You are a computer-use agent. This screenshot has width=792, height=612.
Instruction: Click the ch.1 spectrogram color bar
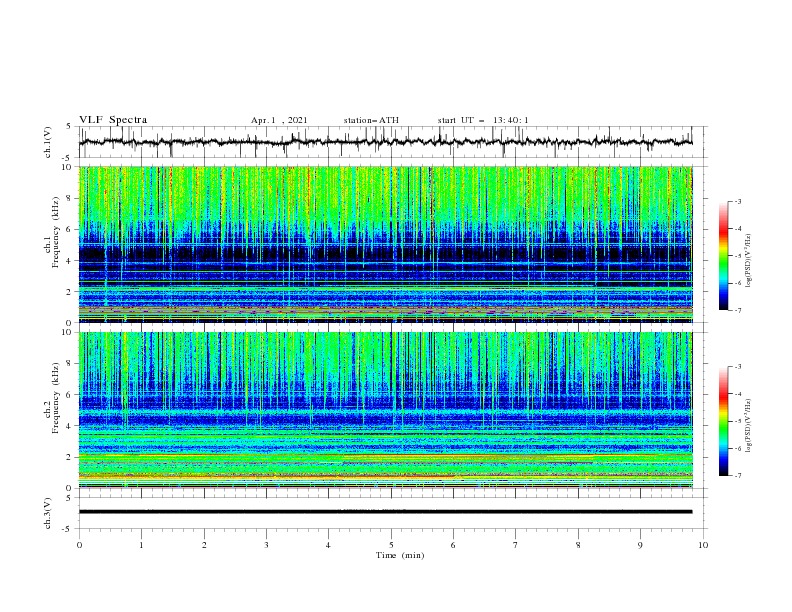(x=723, y=256)
